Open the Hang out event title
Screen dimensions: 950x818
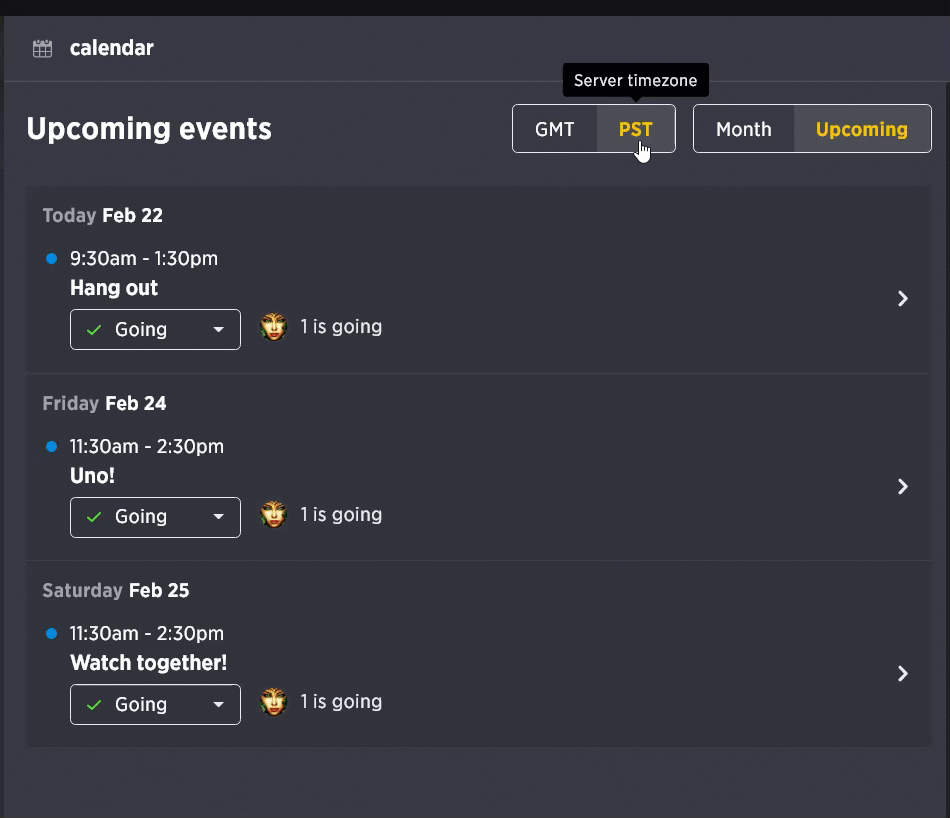(x=114, y=288)
